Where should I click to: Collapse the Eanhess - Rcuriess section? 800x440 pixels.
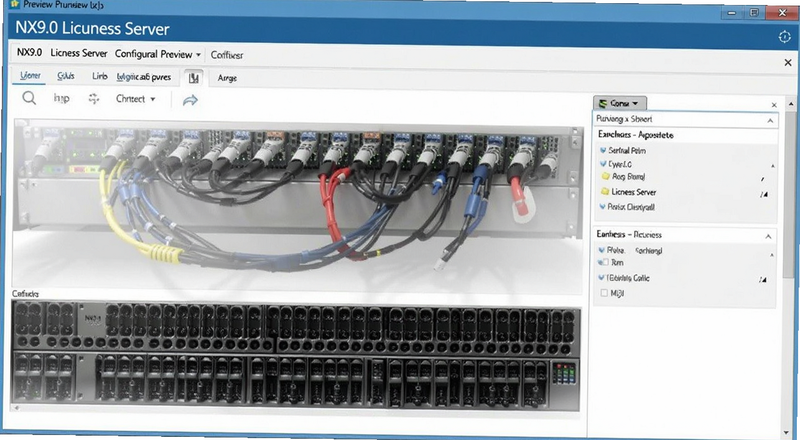tap(768, 236)
